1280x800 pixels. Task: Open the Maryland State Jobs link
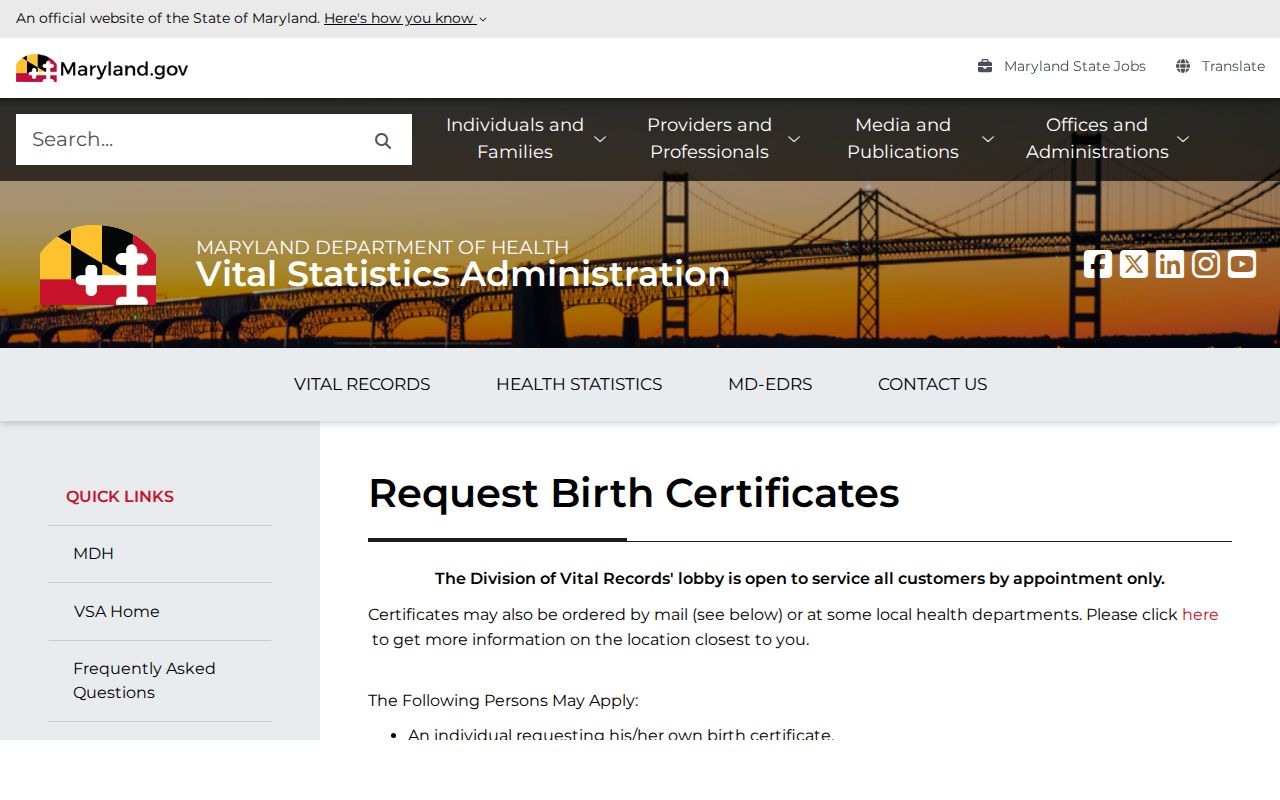pyautogui.click(x=1075, y=66)
